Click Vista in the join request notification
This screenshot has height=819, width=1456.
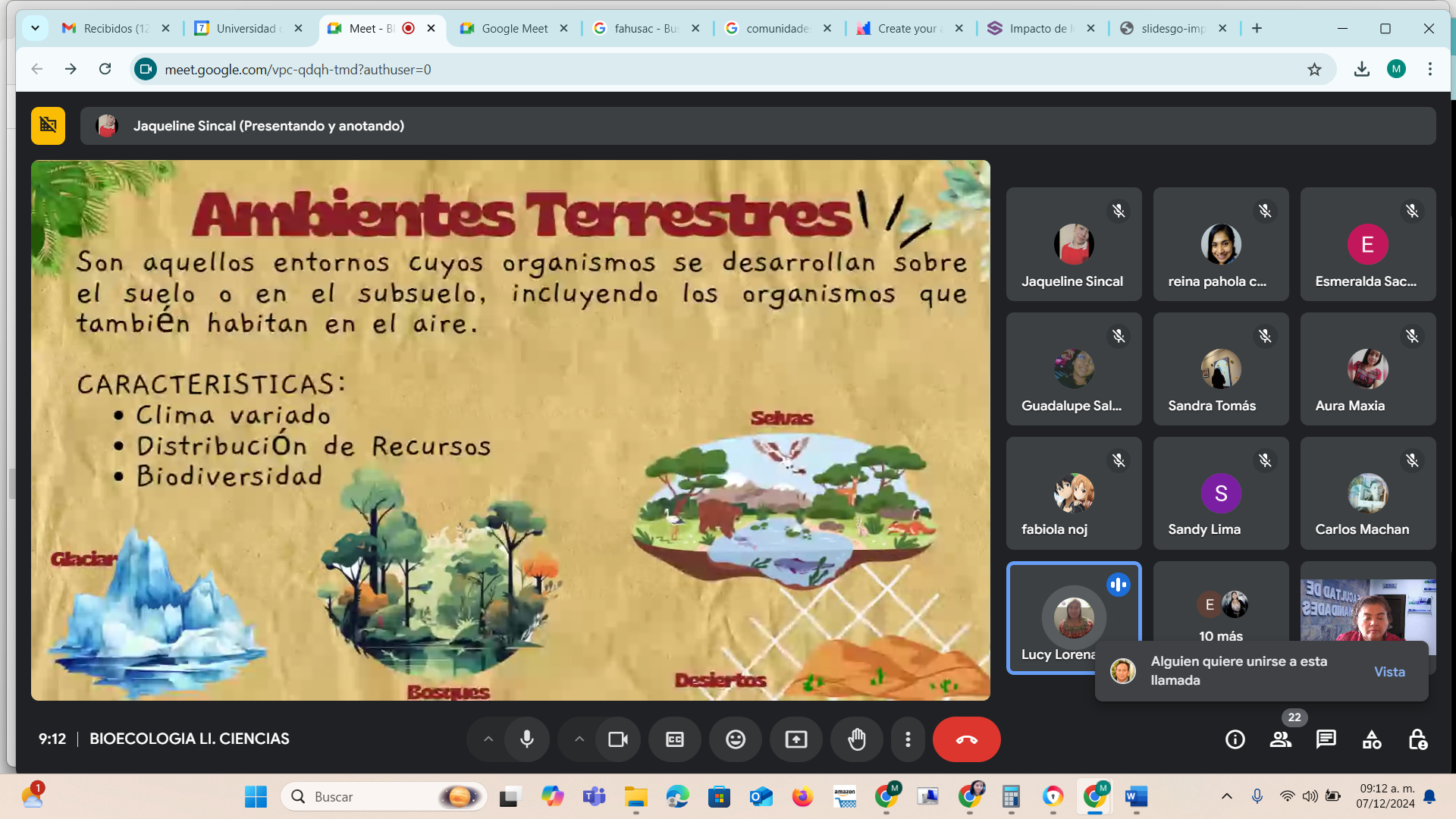point(1389,672)
